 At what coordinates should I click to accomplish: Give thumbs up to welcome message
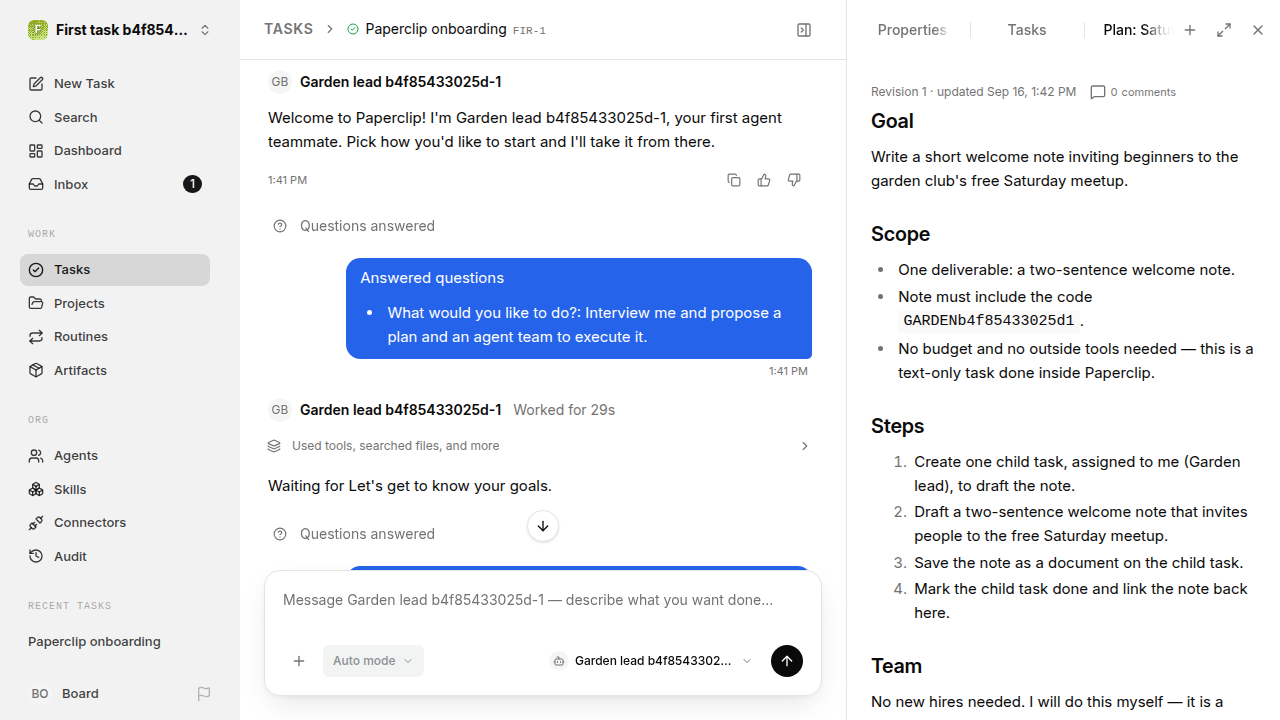(x=764, y=180)
